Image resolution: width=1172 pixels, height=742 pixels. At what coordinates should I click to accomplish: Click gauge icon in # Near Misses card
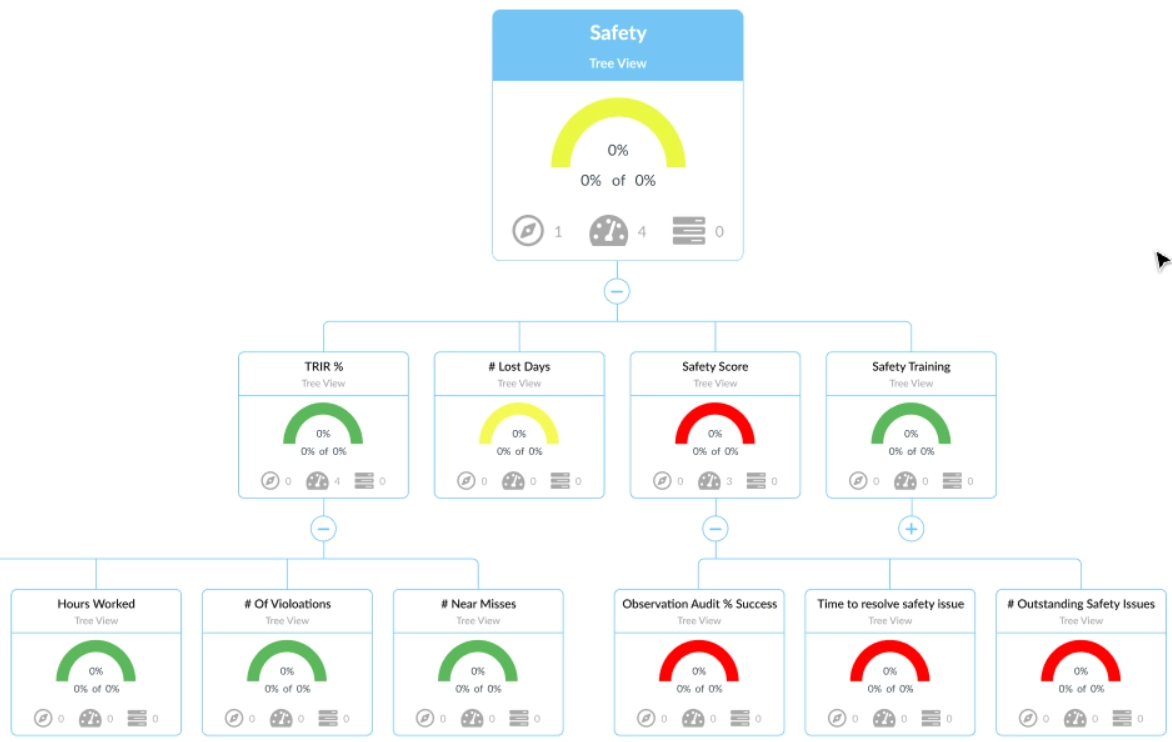click(x=472, y=718)
